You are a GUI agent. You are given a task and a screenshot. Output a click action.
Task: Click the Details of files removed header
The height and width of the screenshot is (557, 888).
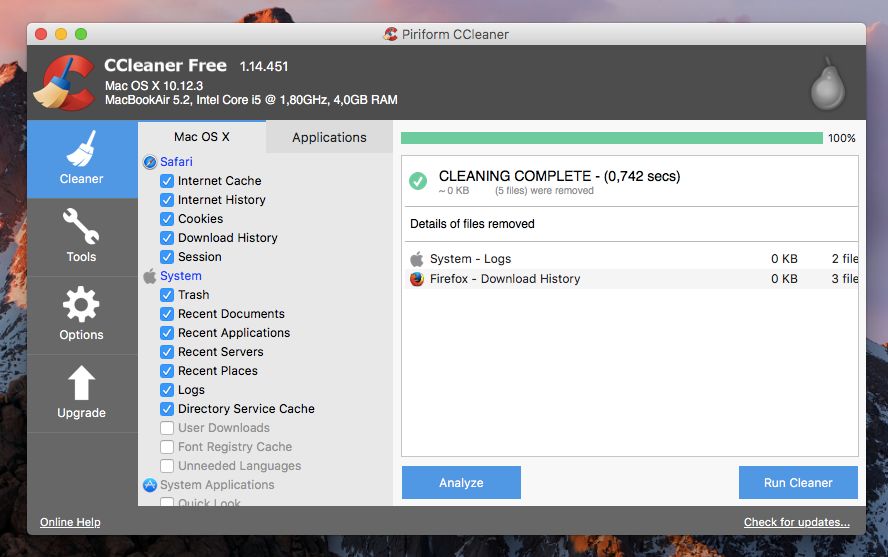pyautogui.click(x=472, y=224)
